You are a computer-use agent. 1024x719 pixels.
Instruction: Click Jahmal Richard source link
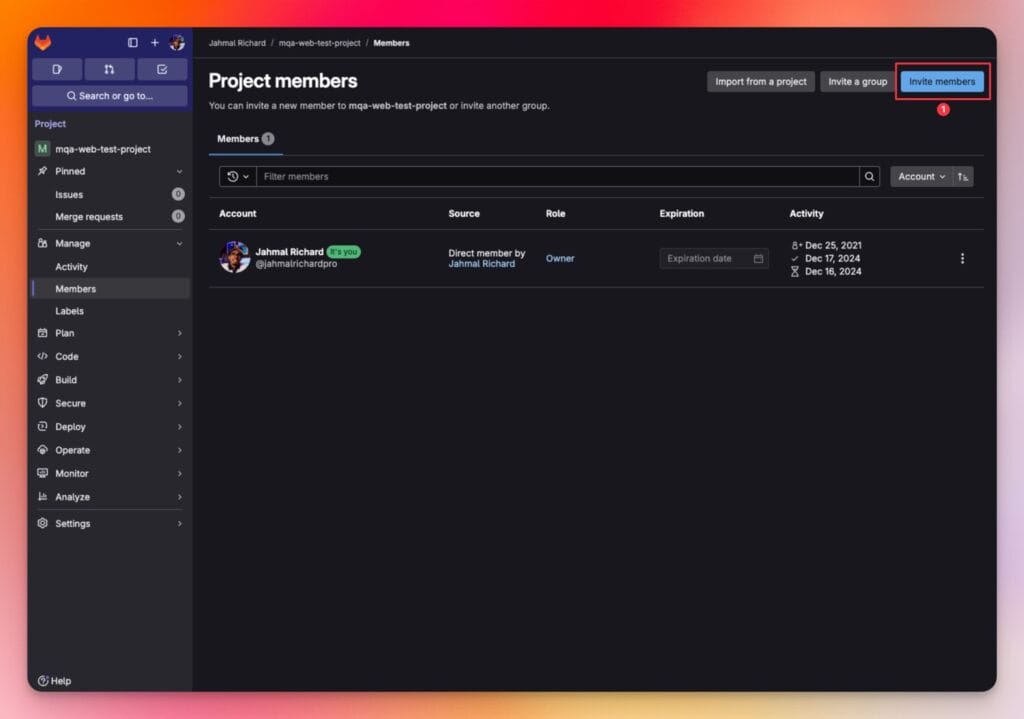click(481, 264)
